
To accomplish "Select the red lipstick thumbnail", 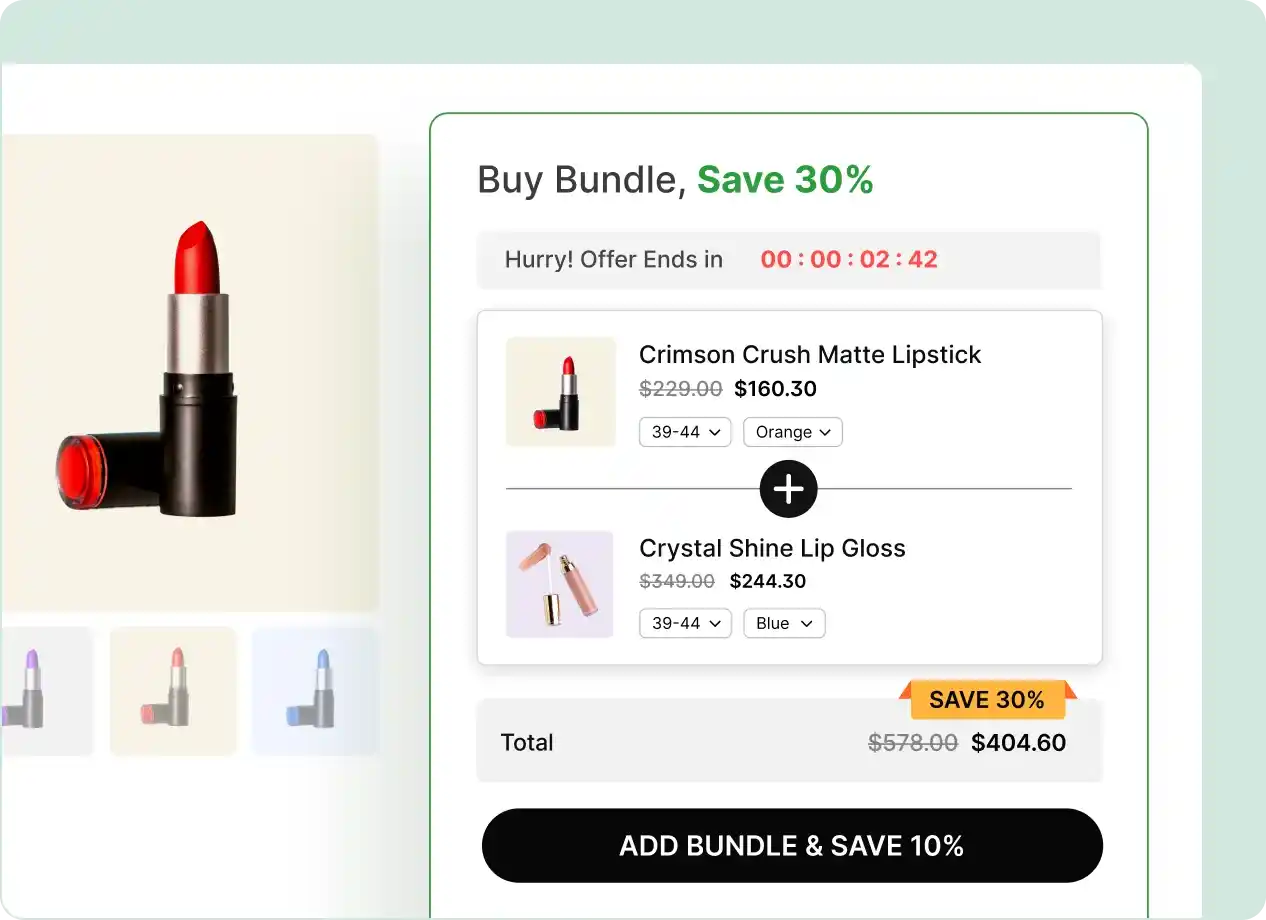I will coord(173,690).
